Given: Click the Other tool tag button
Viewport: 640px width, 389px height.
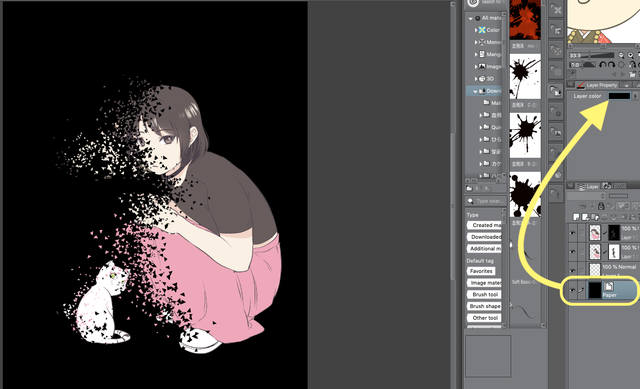Looking at the screenshot, I should [484, 318].
